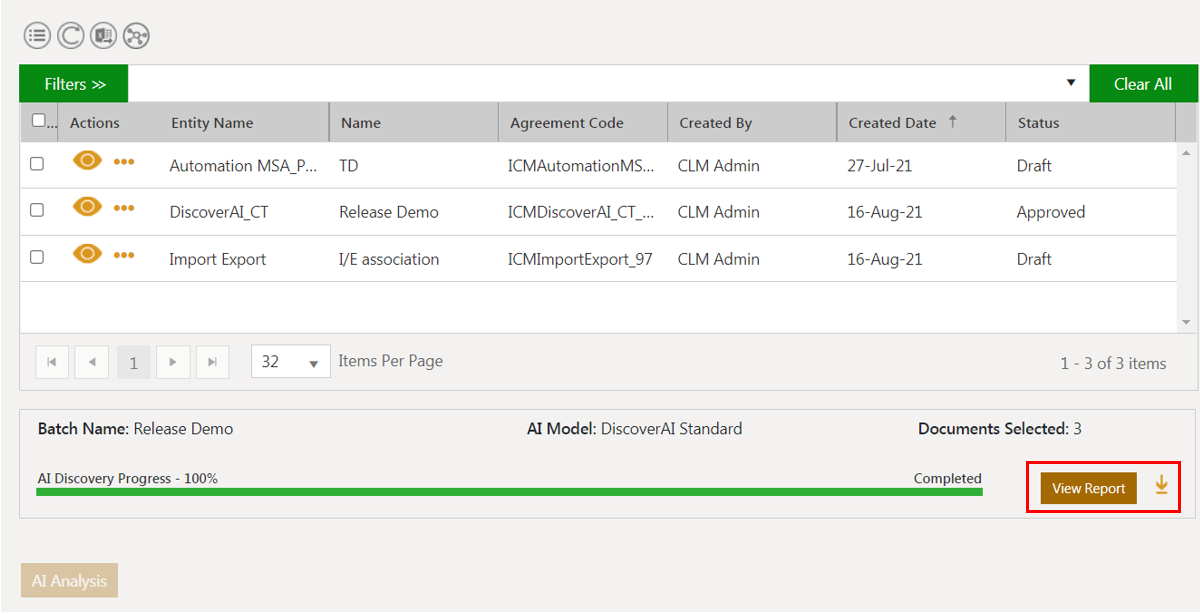1200x614 pixels.
Task: Expand the Filters panel
Action: coord(74,84)
